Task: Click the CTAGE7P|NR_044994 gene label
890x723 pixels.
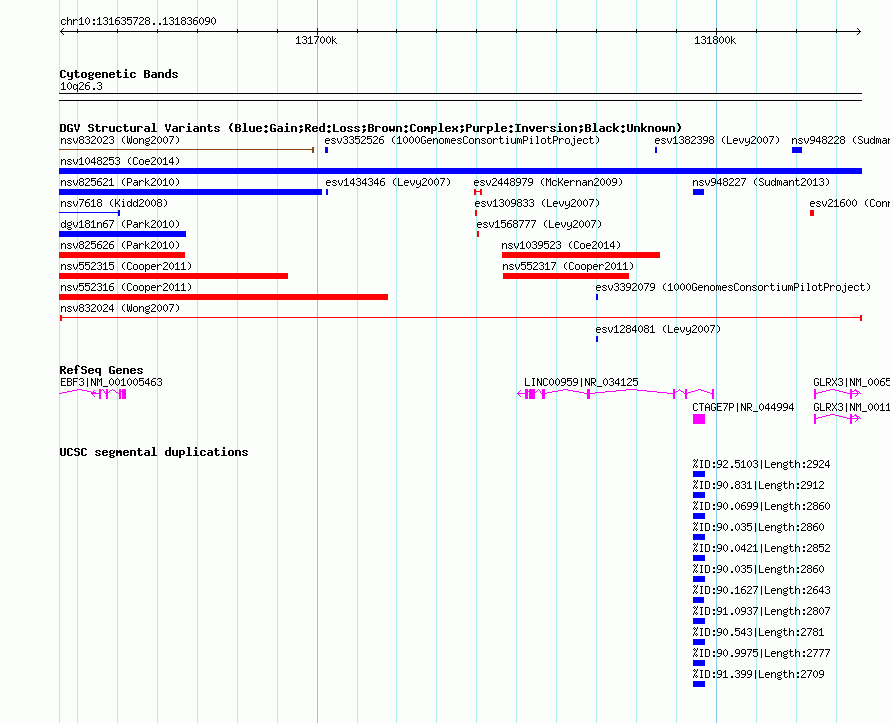Action: (x=743, y=407)
